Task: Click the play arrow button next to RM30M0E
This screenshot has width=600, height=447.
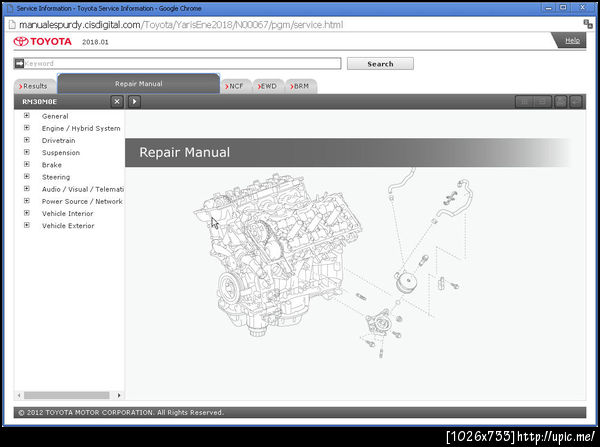Action: [134, 101]
